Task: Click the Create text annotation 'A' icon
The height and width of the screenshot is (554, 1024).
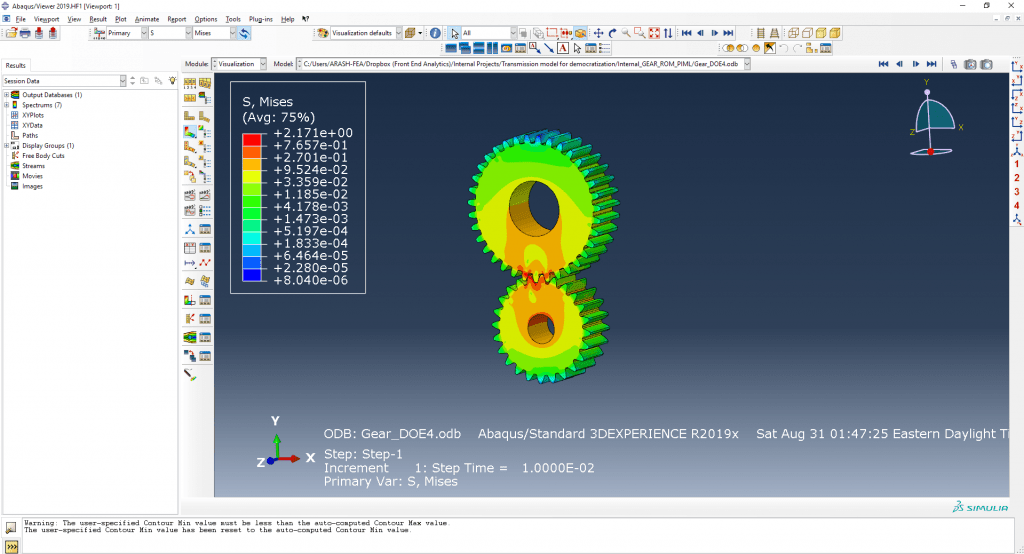Action: [563, 48]
